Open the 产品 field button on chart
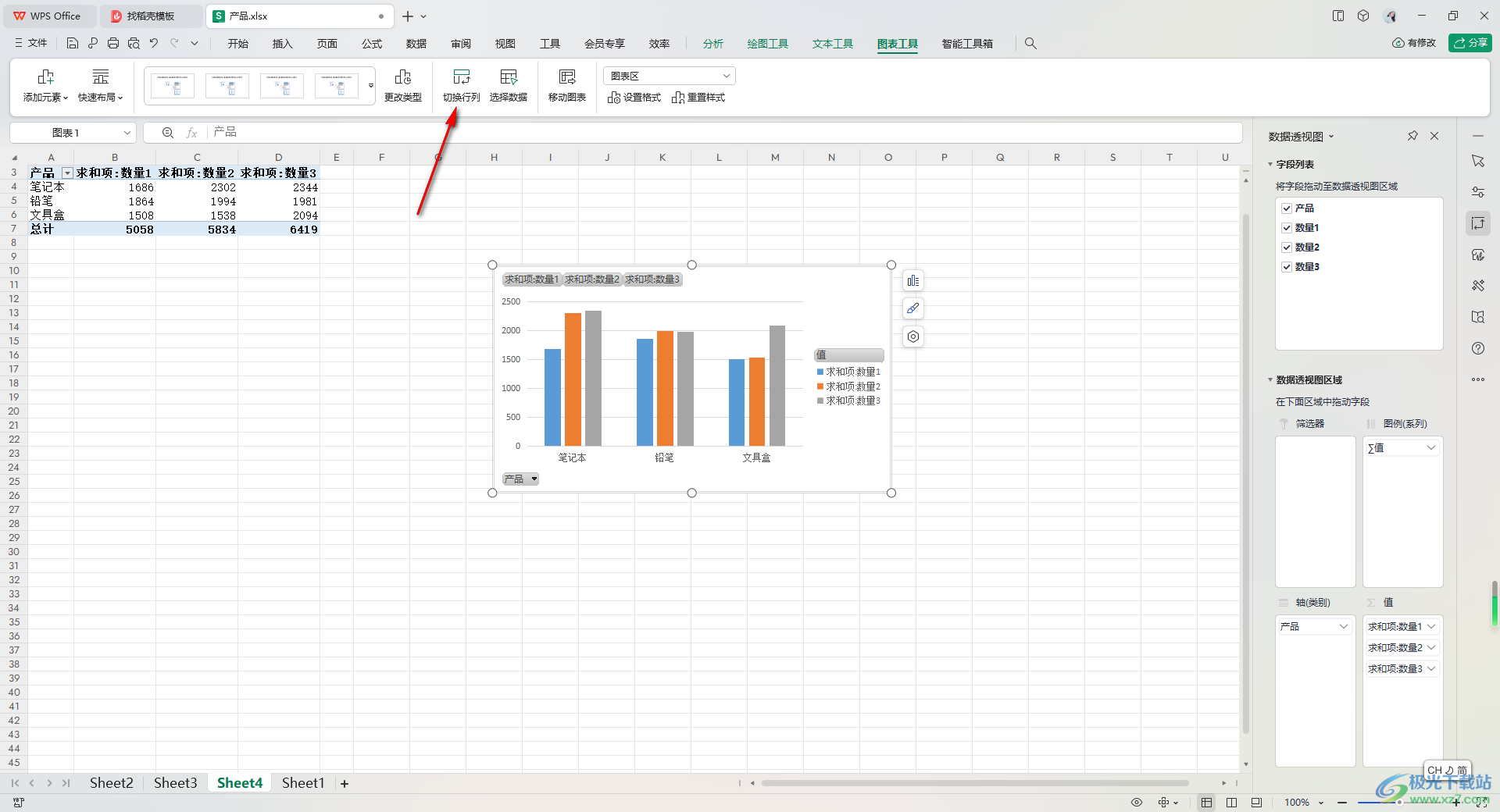 (520, 479)
